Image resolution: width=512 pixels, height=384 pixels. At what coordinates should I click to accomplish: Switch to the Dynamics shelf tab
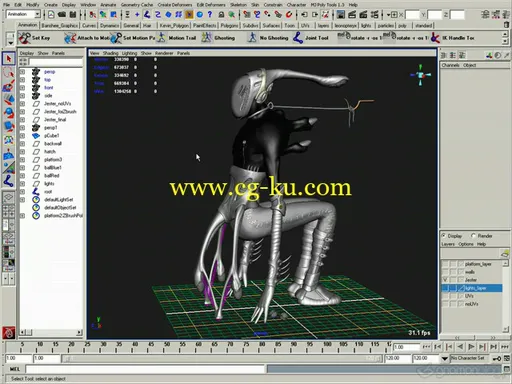pyautogui.click(x=109, y=25)
